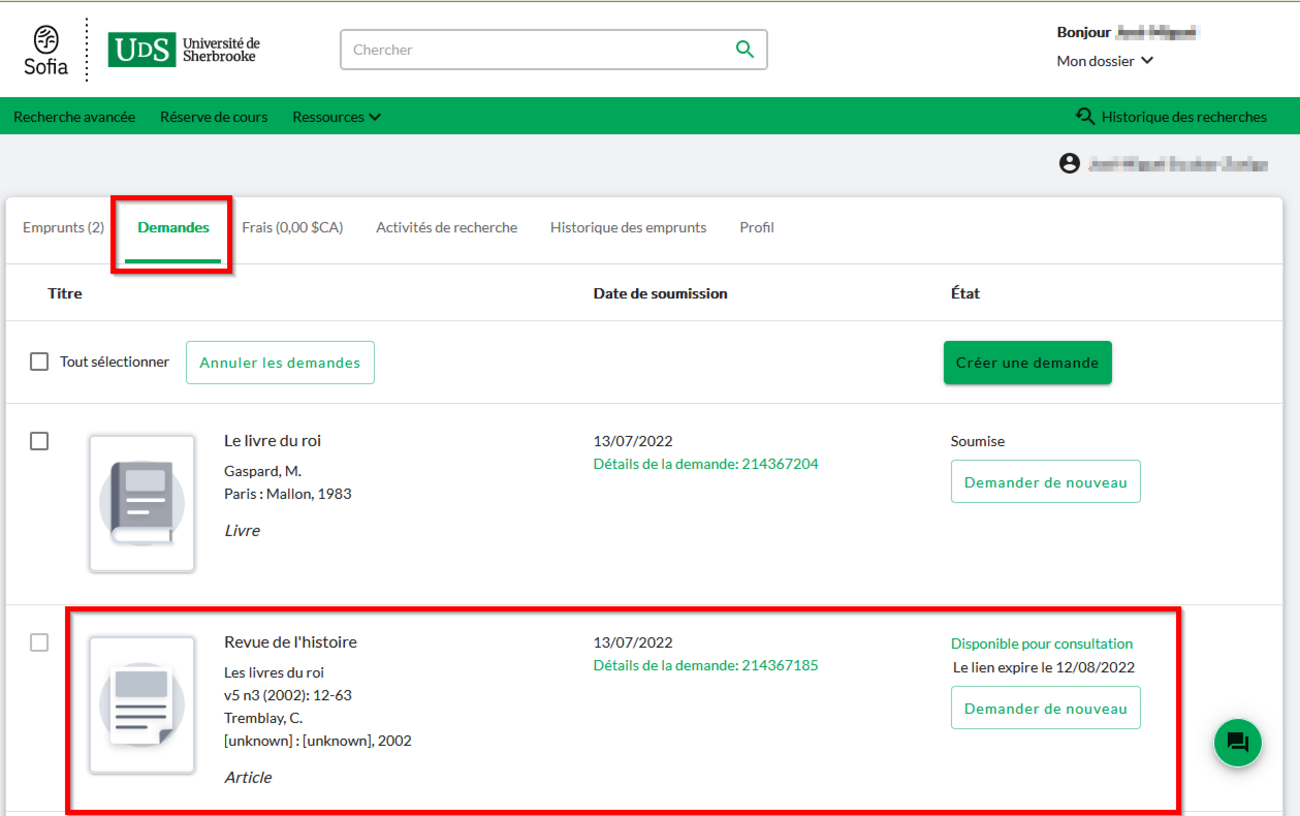The image size is (1300, 816).
Task: Select the Demandes tab
Action: click(173, 228)
